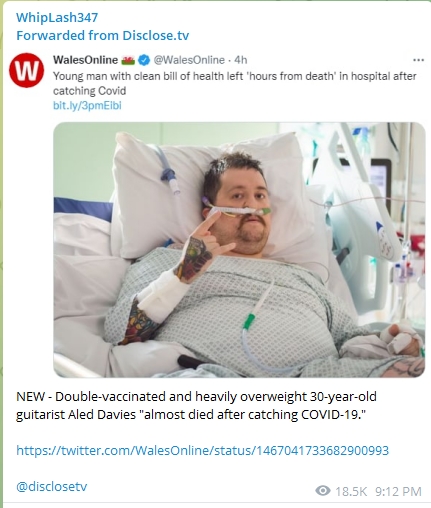Click the @WalesOnline handle

(189, 60)
